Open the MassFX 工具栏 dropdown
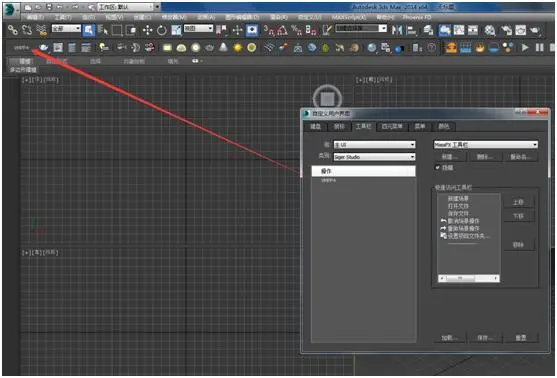Screen dimensions: 557x378 click(x=486, y=145)
